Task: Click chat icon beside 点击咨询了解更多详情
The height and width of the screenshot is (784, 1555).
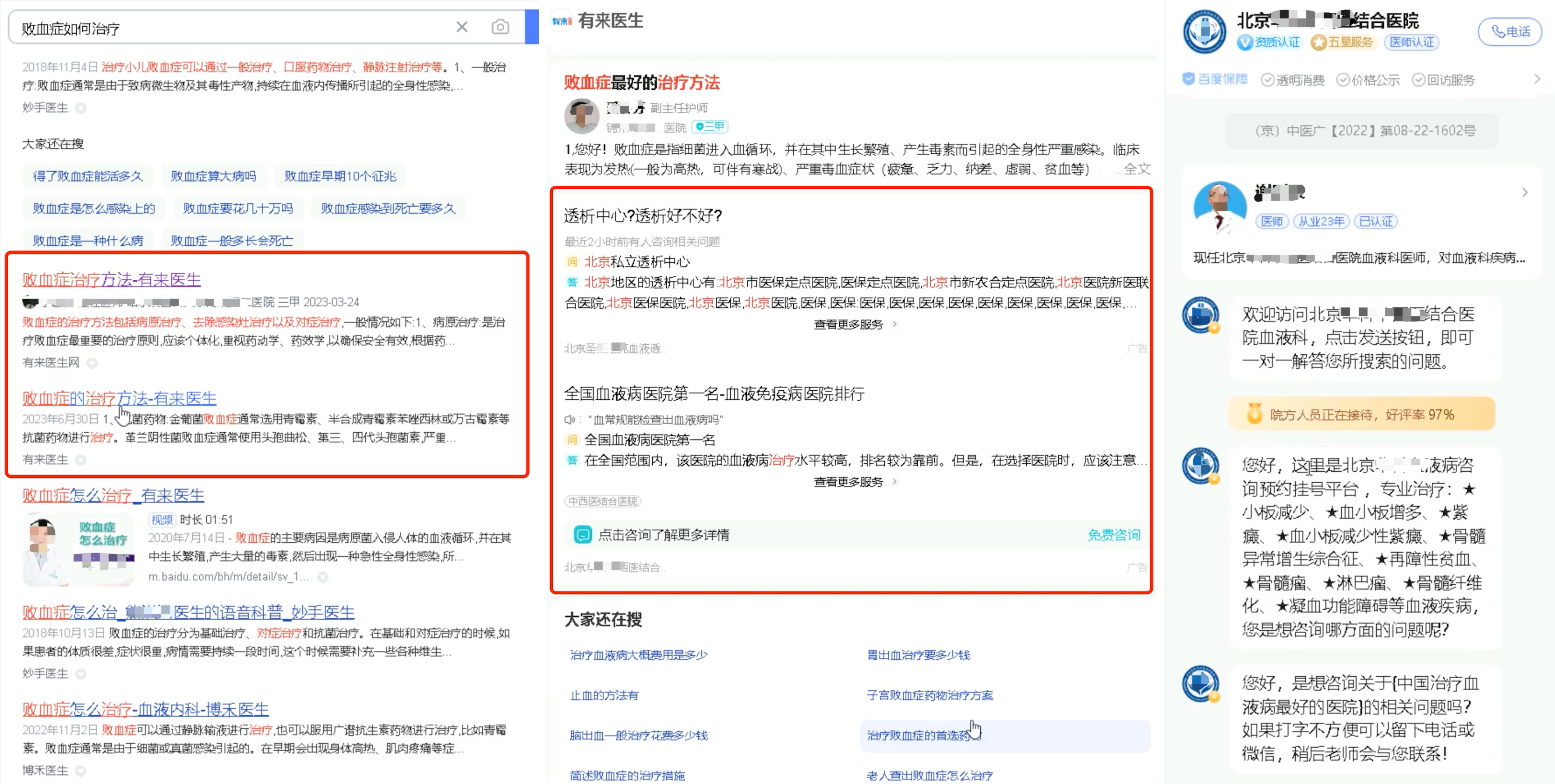Action: pyautogui.click(x=583, y=535)
